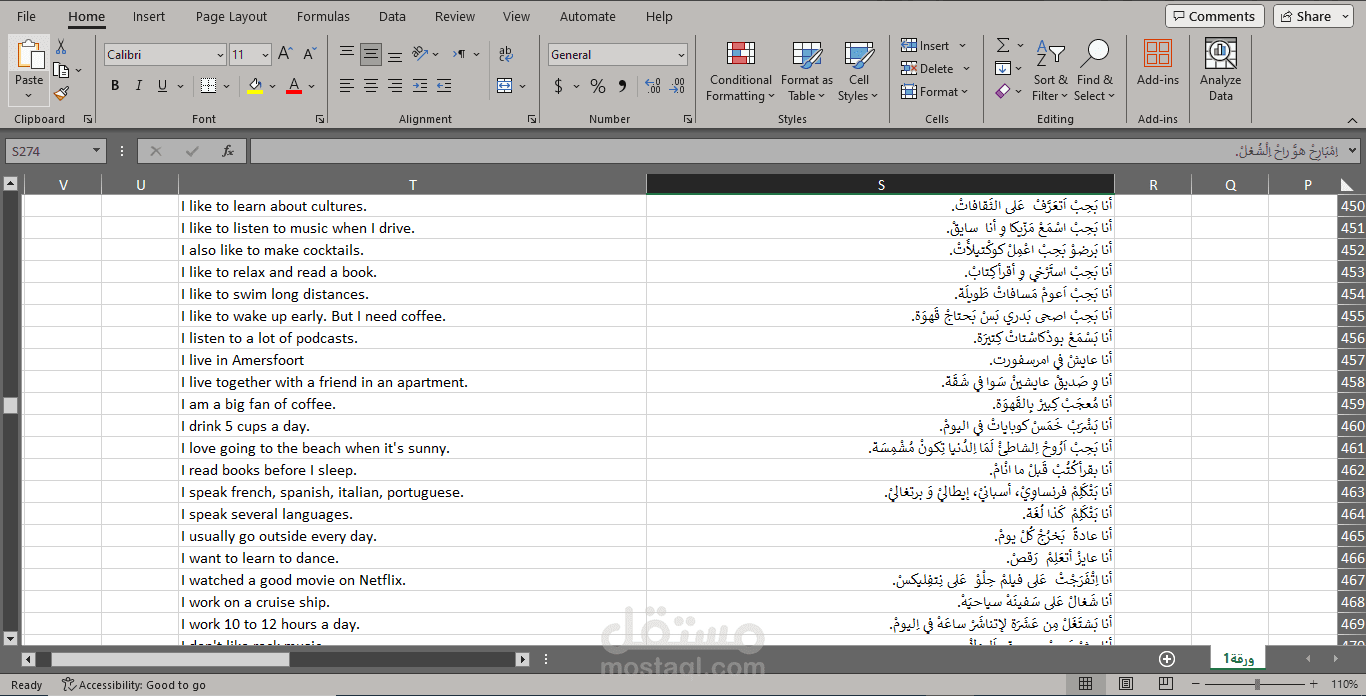Increase font size with large A icon
This screenshot has width=1366, height=696.
tap(286, 54)
